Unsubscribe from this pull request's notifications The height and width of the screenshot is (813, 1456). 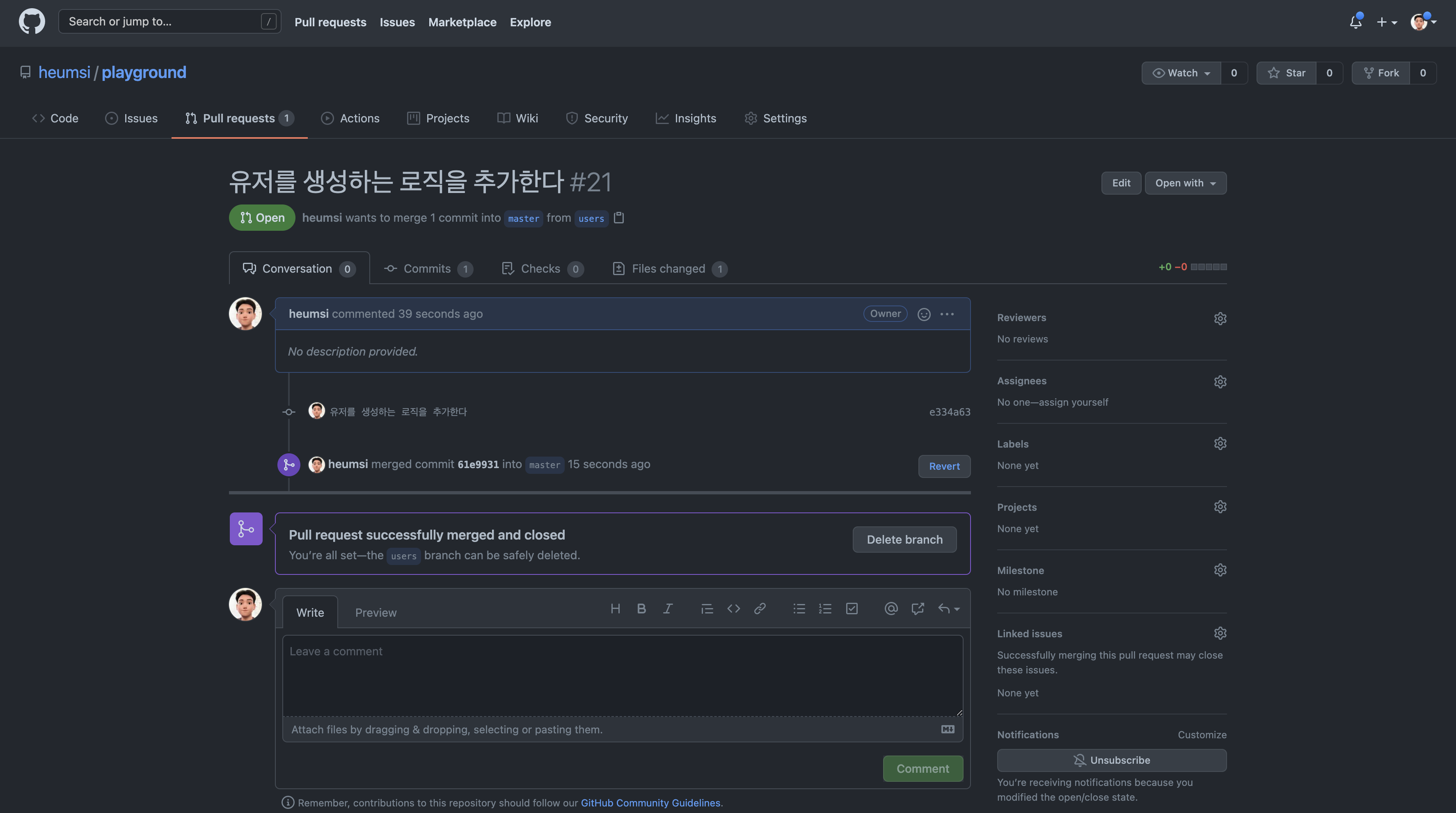(1111, 760)
